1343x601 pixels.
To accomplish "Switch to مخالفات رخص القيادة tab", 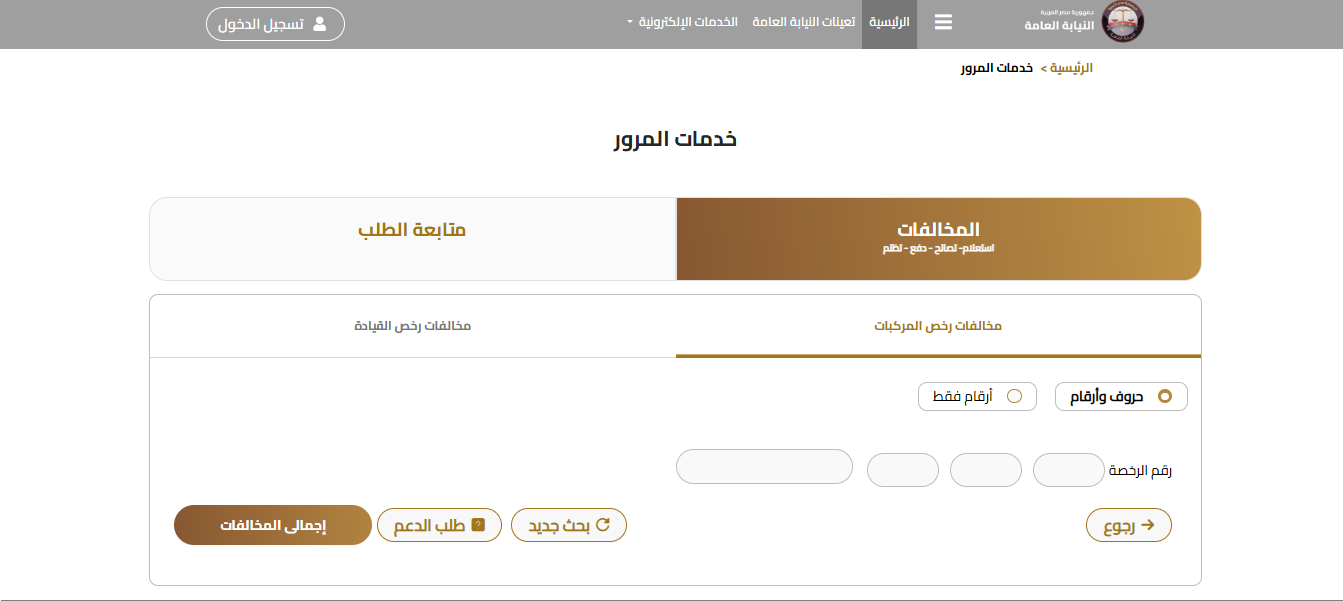I will 412,326.
